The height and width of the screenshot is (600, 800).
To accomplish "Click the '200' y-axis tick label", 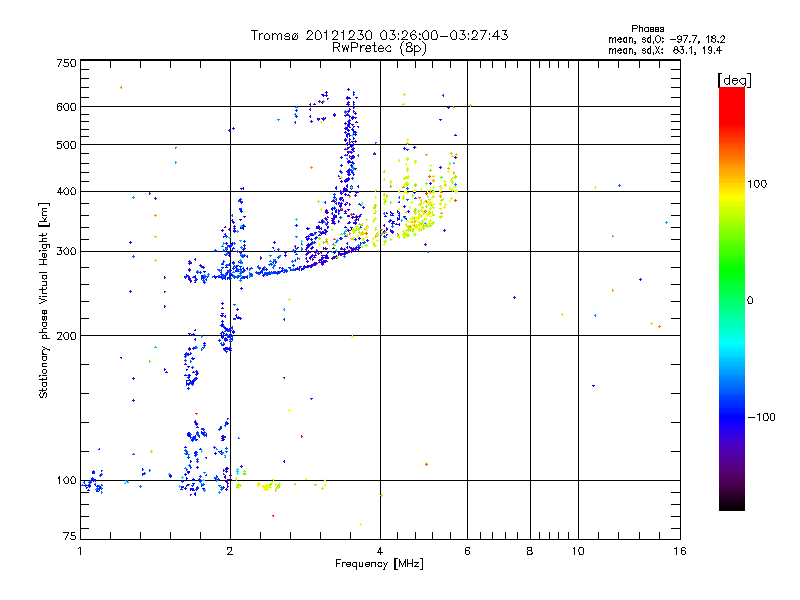I will [x=66, y=336].
